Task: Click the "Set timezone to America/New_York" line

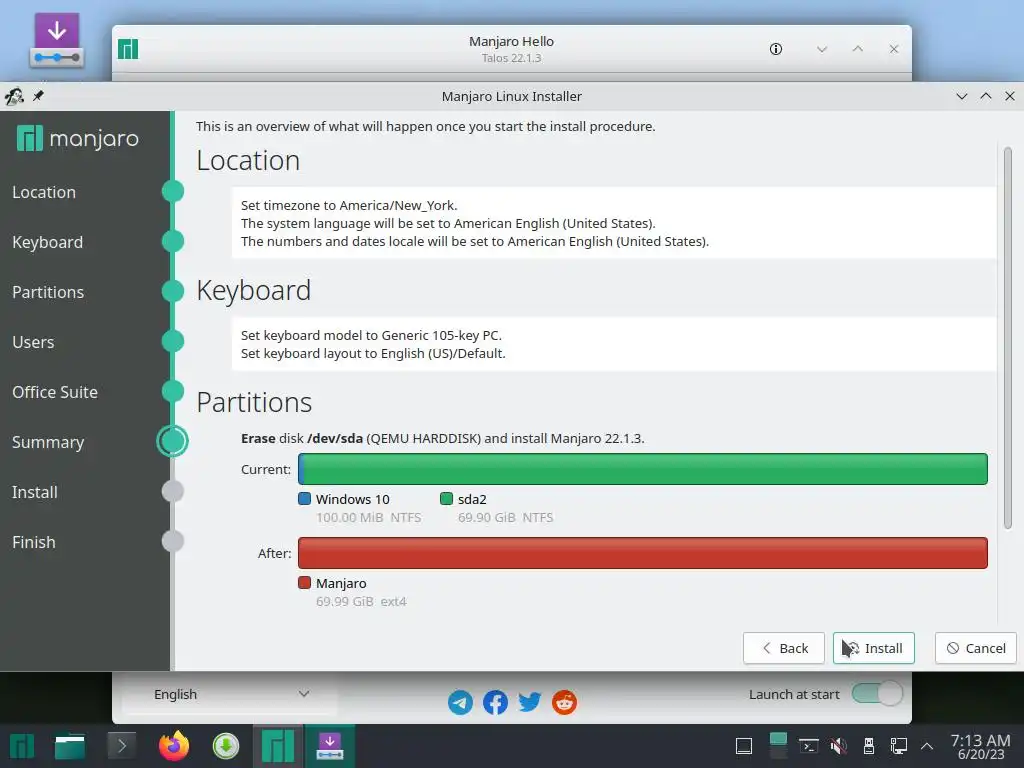Action: [x=349, y=205]
